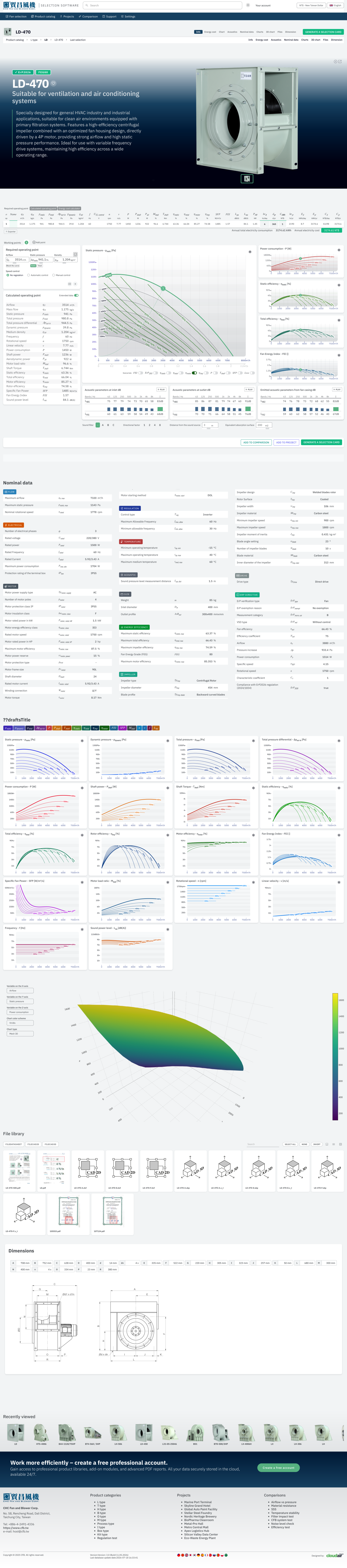Image resolution: width=347 pixels, height=1568 pixels.
Task: Play acoustic parameters at outlet
Action: coord(249,390)
